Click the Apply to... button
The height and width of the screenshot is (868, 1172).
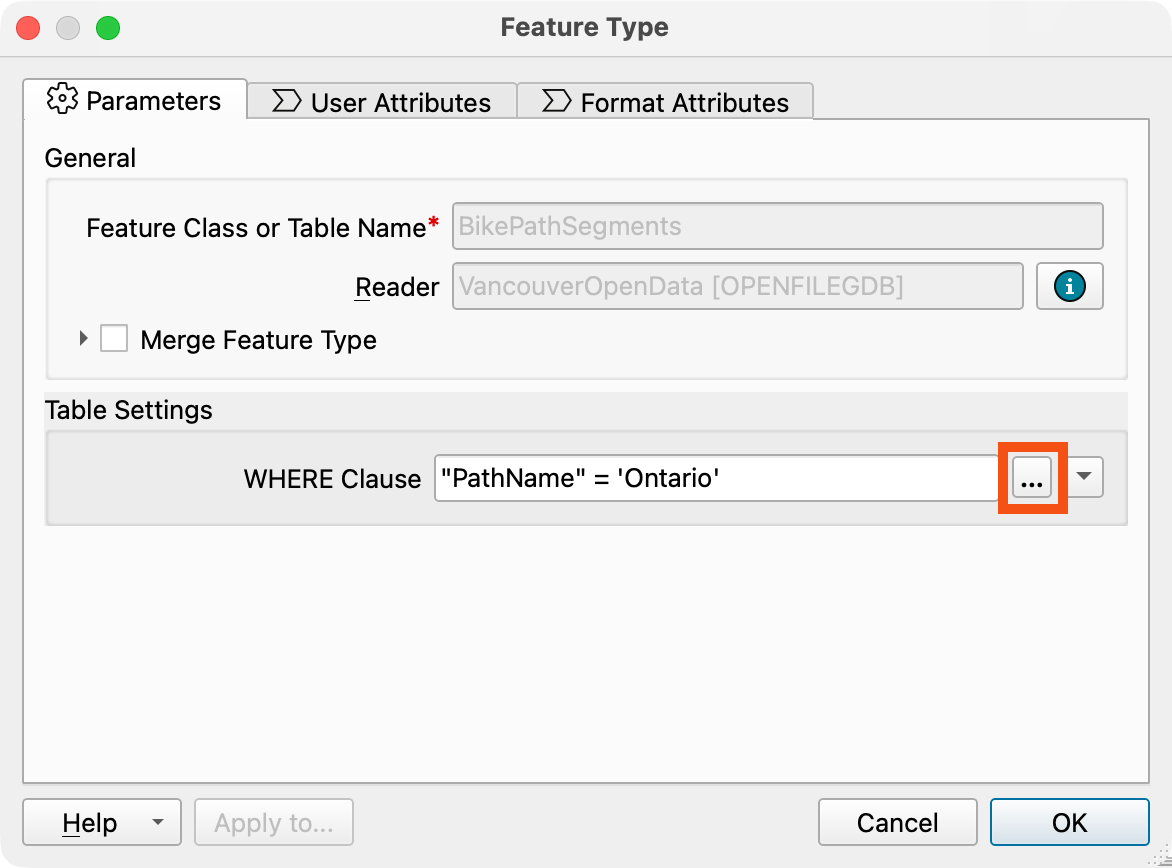click(274, 822)
